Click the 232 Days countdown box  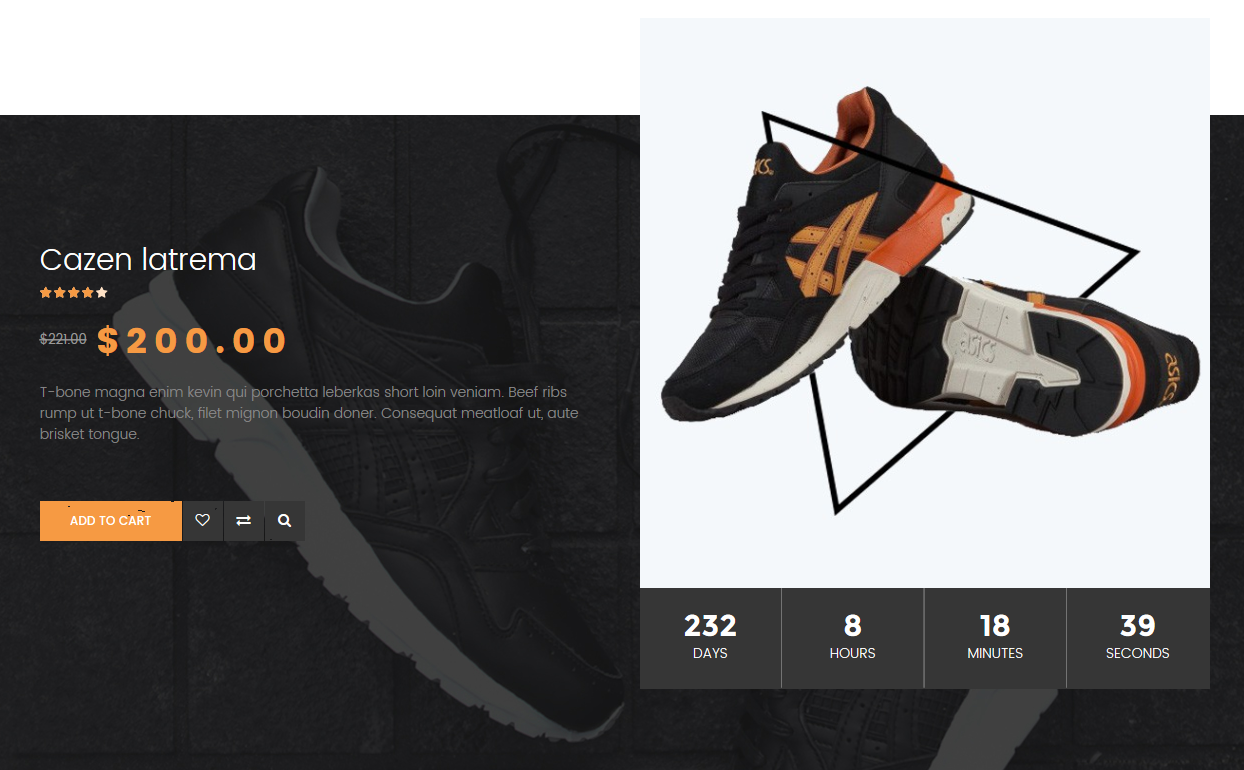point(710,638)
